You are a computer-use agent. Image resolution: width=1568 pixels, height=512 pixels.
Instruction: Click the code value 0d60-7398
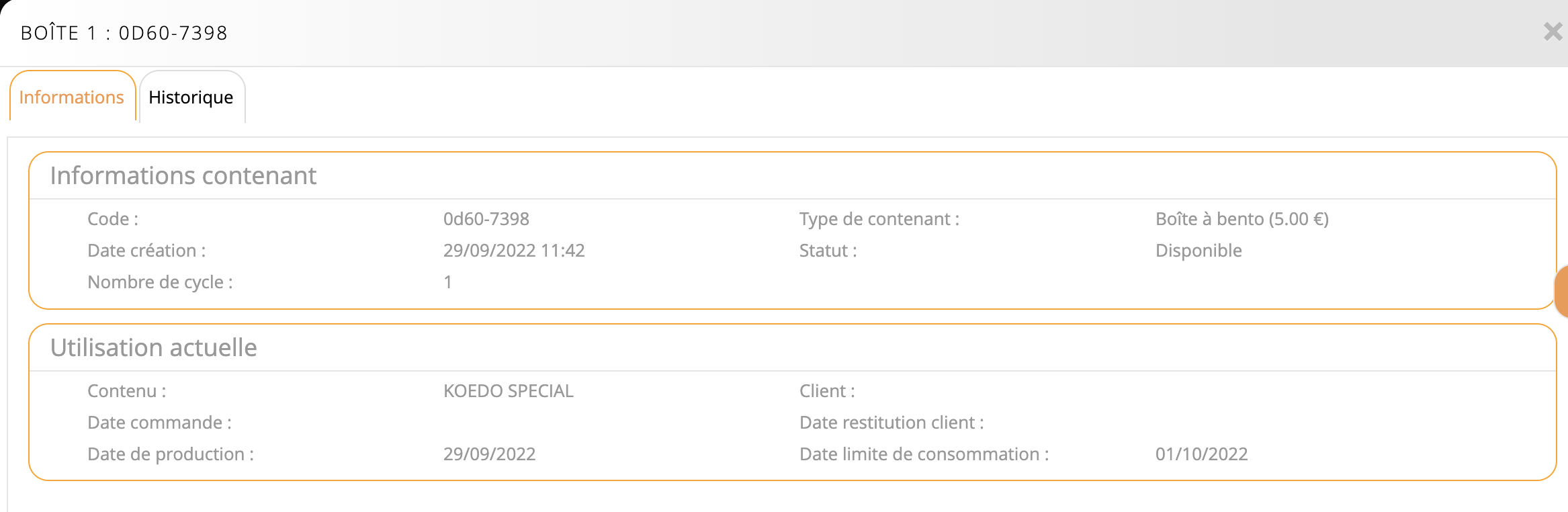[x=486, y=219]
